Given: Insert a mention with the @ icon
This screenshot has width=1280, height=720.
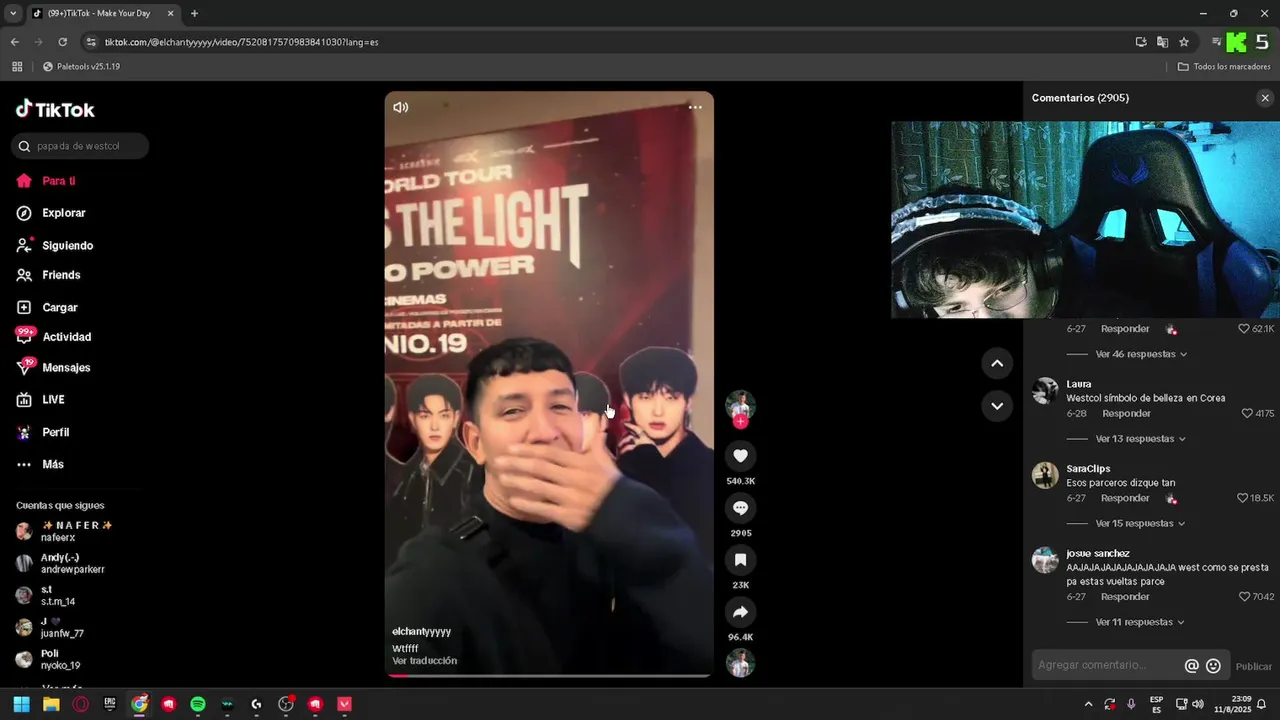Looking at the screenshot, I should click(1191, 666).
